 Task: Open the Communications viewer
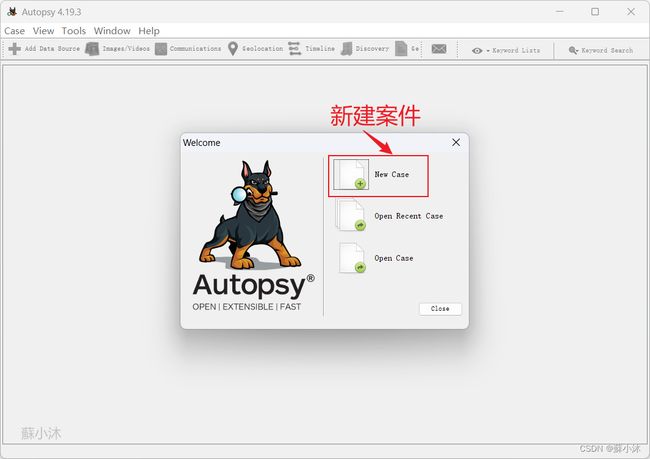coord(188,49)
